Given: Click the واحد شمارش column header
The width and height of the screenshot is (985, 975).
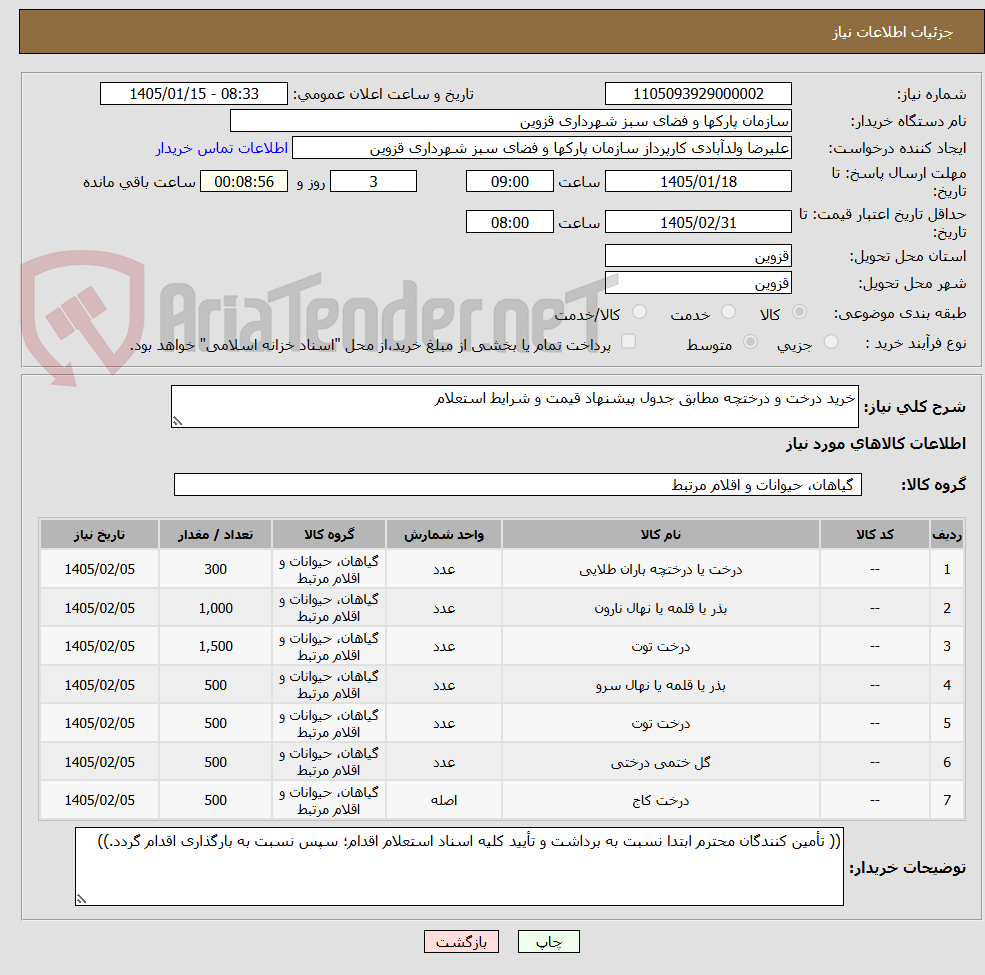Looking at the screenshot, I should click(444, 535).
